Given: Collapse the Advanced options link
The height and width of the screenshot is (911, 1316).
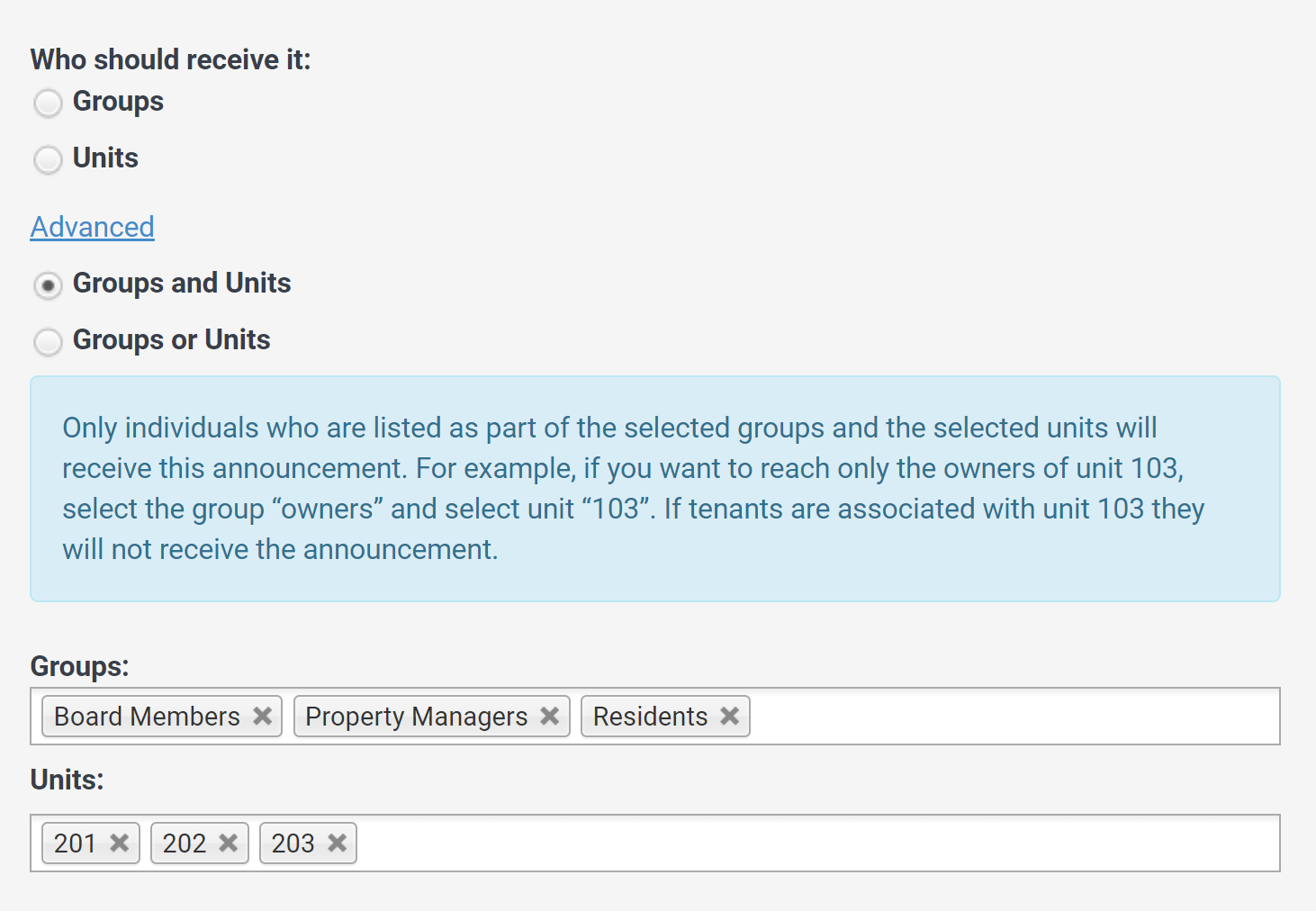Looking at the screenshot, I should [x=93, y=227].
